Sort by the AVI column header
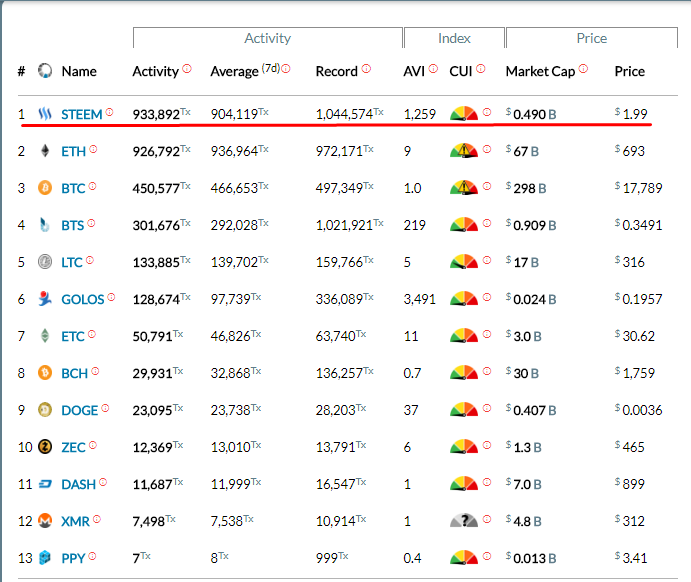 414,71
